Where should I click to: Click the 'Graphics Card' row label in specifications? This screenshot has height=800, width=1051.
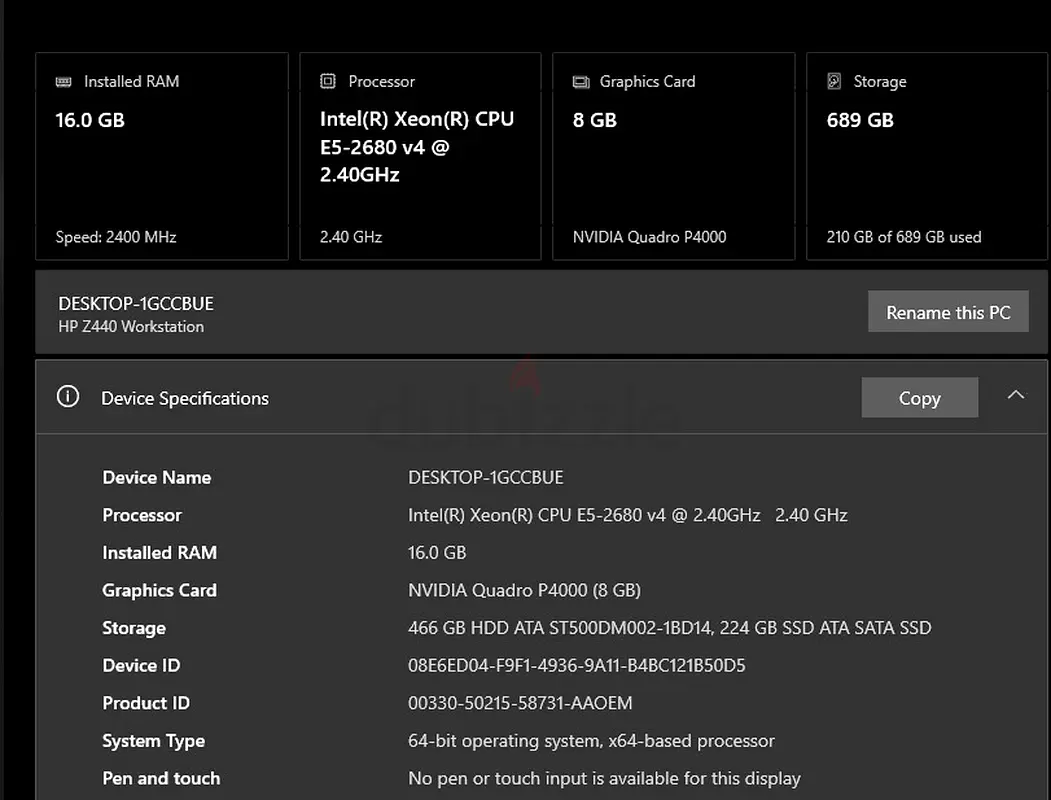[160, 590]
